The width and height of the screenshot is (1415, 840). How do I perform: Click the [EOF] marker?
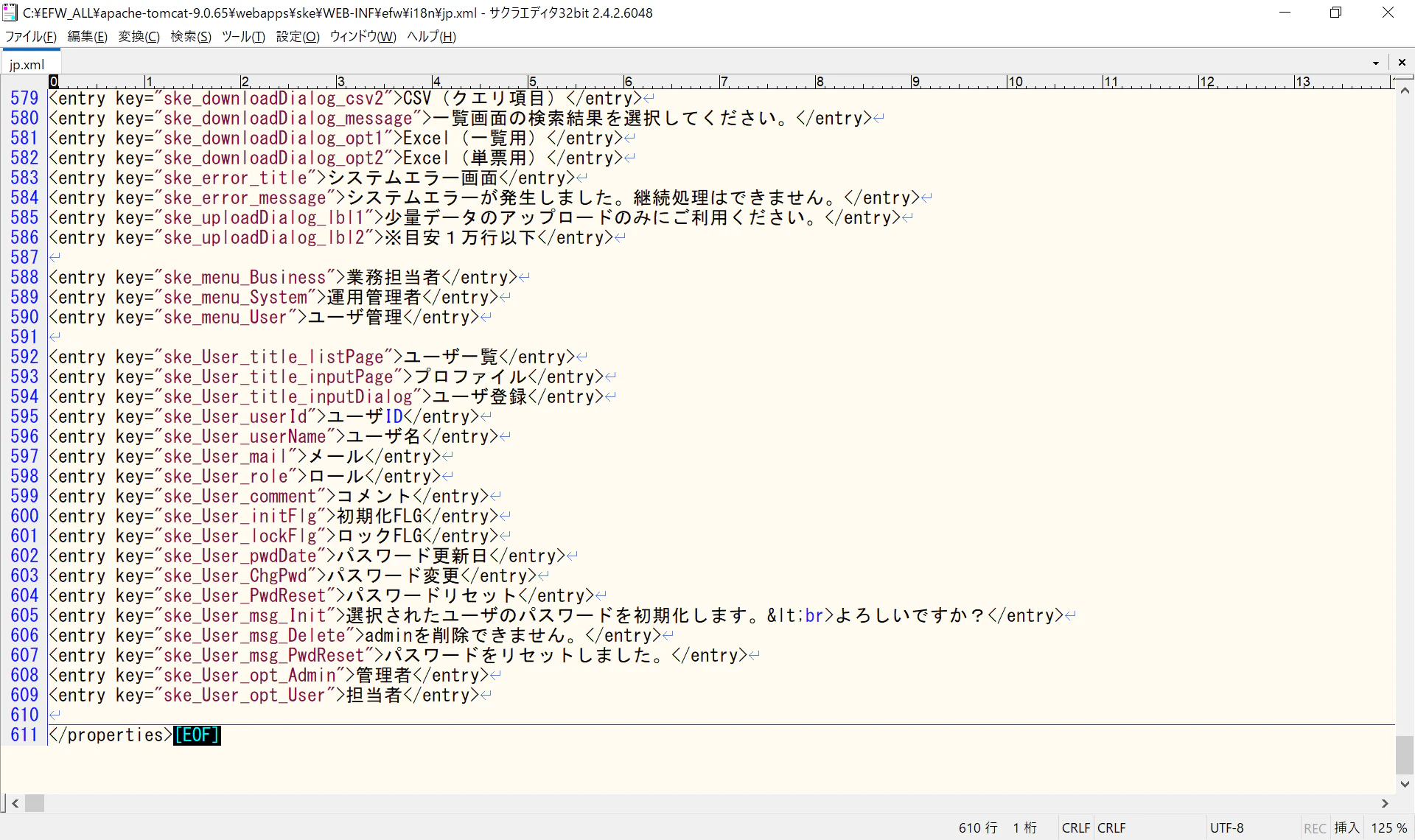197,735
